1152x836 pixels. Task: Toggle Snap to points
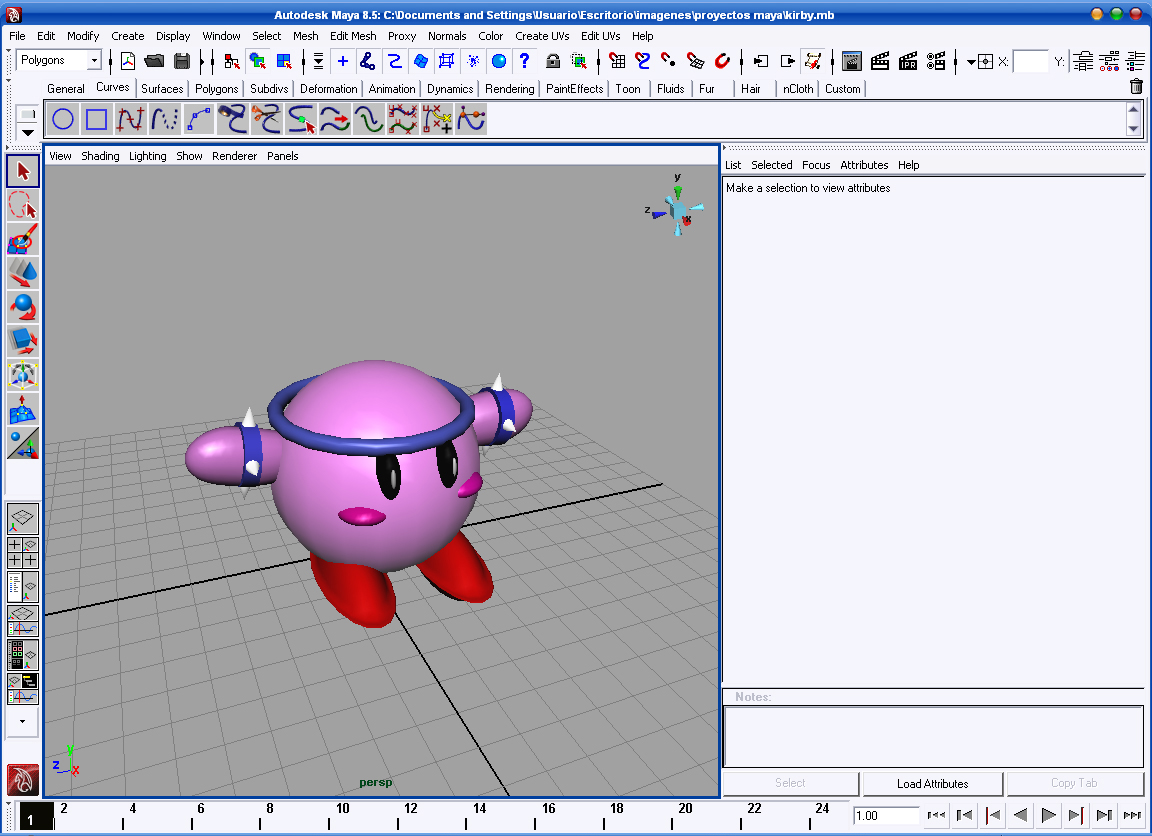click(x=669, y=61)
